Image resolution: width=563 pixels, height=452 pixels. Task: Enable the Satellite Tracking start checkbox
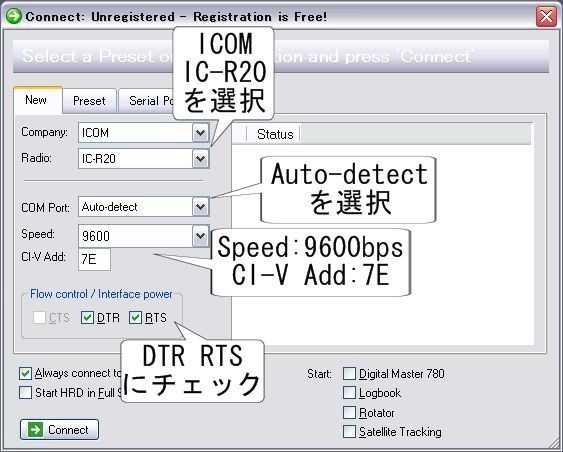(x=349, y=432)
